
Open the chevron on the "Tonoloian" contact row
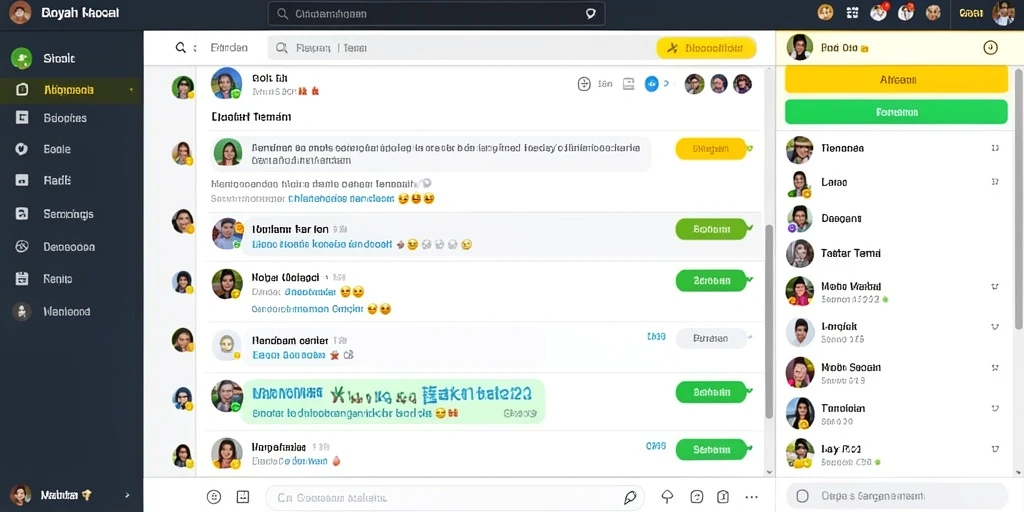point(995,409)
